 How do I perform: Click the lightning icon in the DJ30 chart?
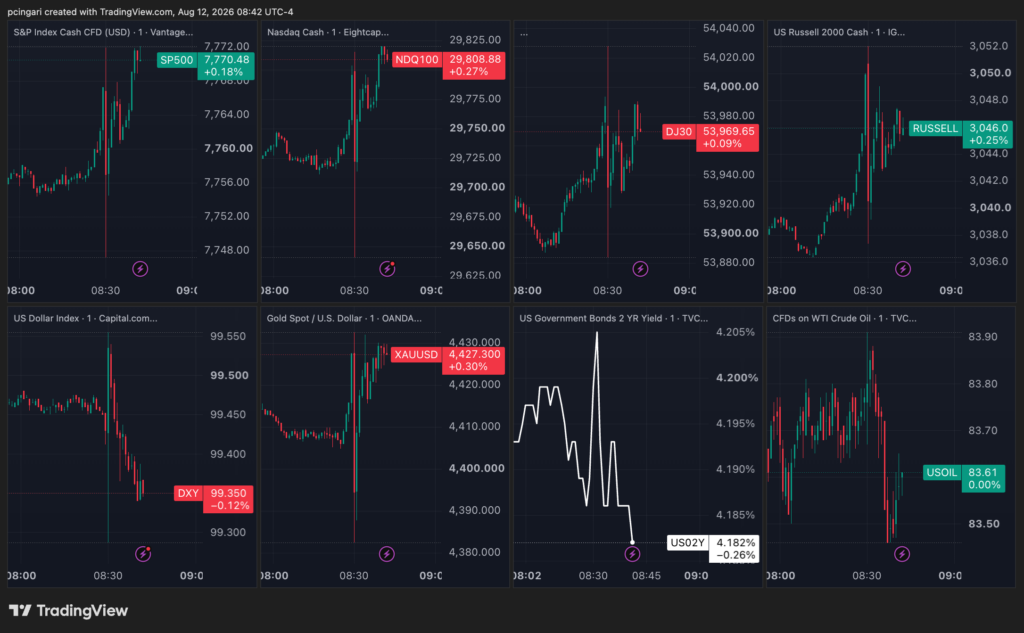[640, 268]
